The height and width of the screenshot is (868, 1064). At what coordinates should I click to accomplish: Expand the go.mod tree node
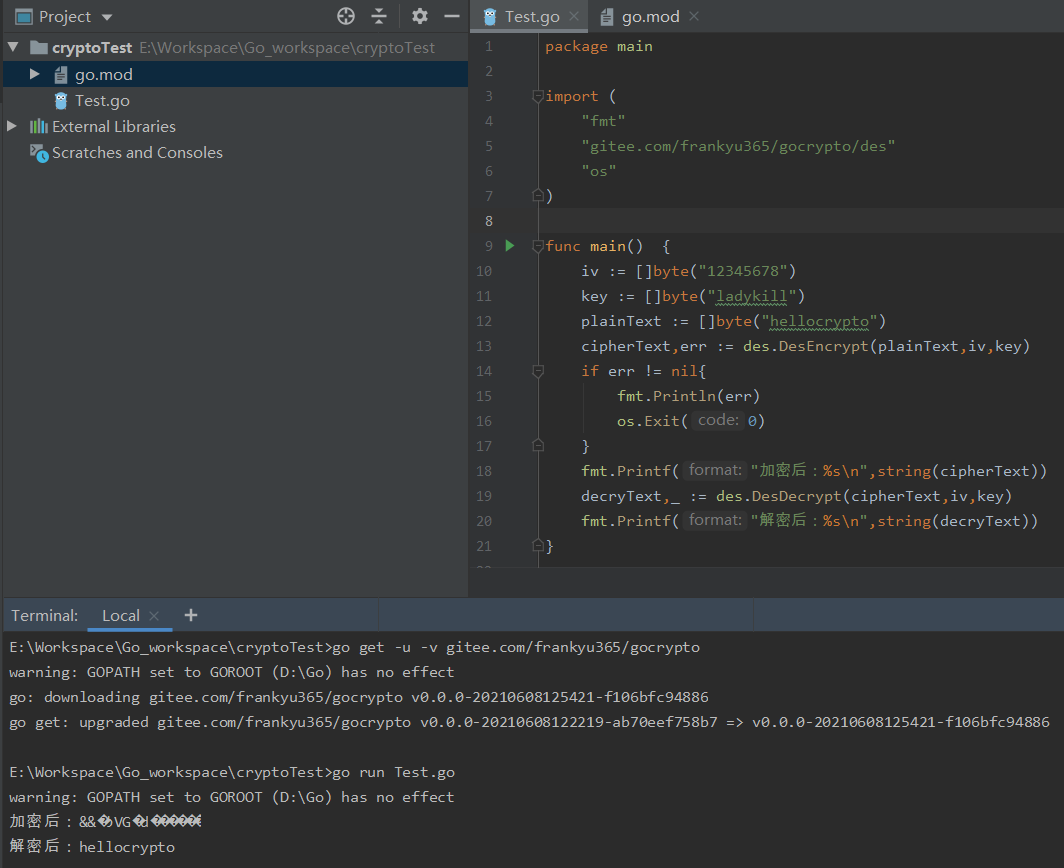pos(35,74)
